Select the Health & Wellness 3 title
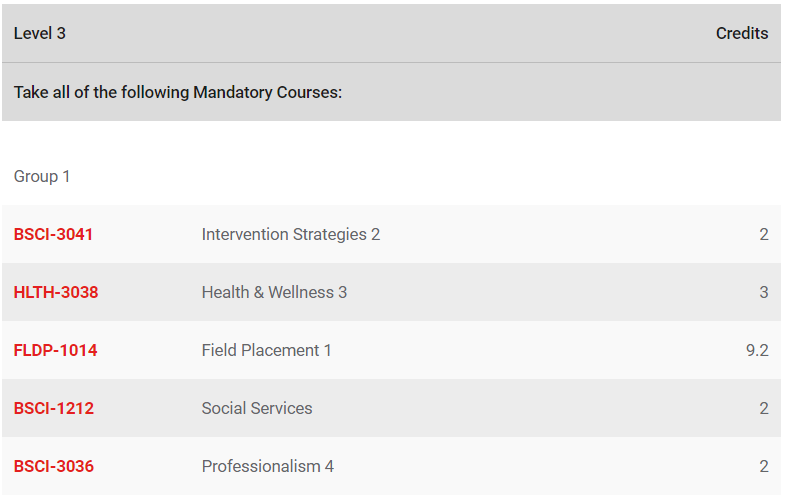The width and height of the screenshot is (786, 501). tap(274, 293)
